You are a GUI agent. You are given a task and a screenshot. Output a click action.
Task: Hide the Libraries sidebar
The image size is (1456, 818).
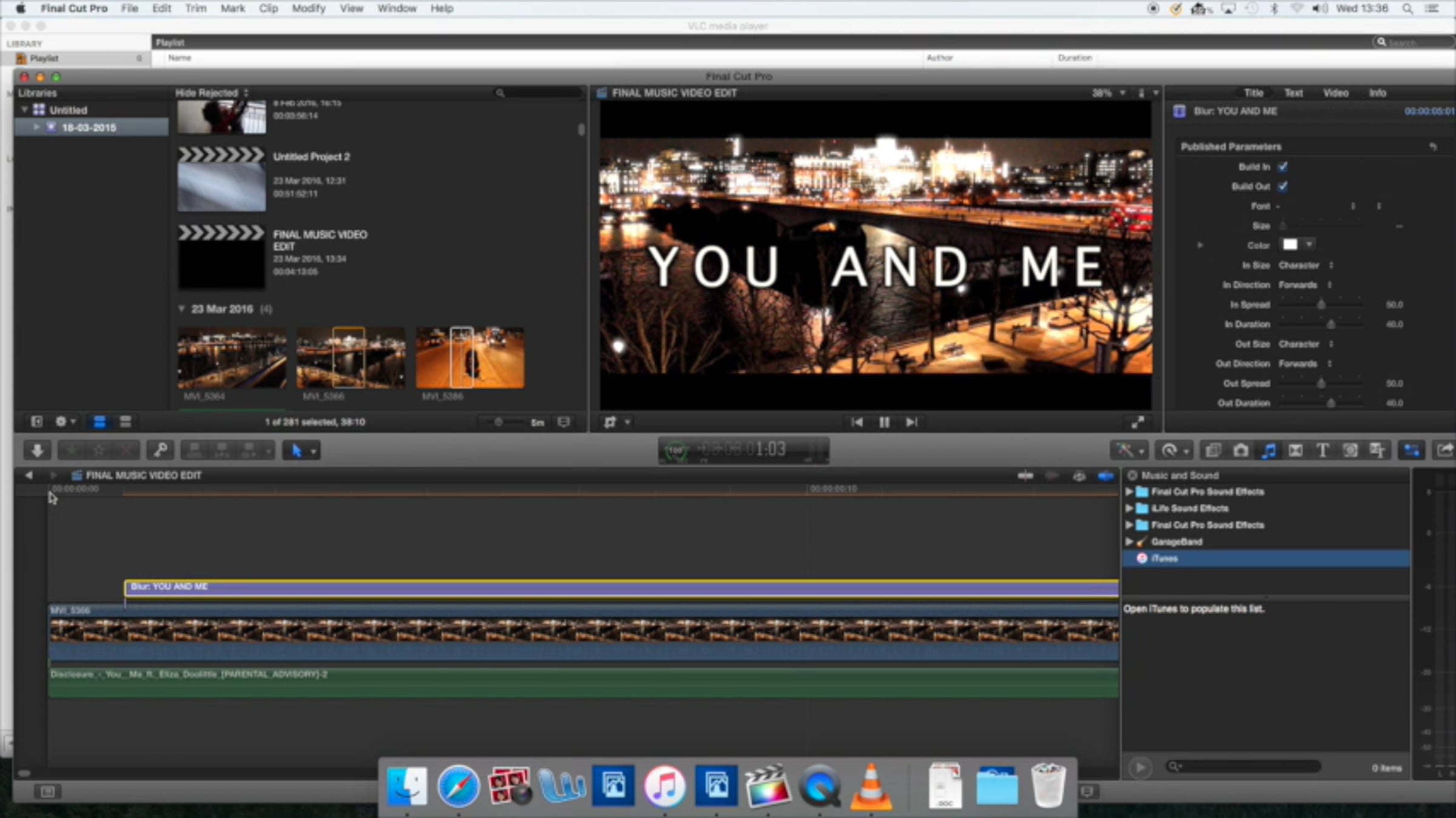tap(36, 422)
